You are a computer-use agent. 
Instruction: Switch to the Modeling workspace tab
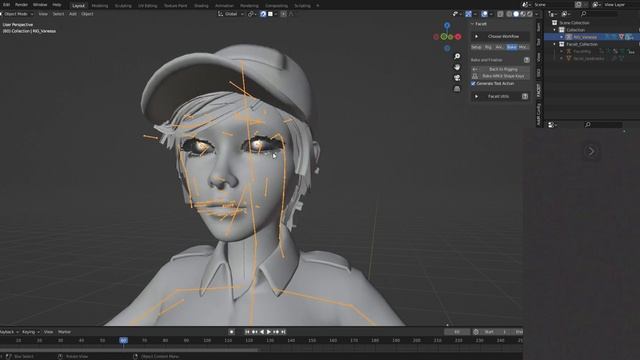pyautogui.click(x=100, y=6)
